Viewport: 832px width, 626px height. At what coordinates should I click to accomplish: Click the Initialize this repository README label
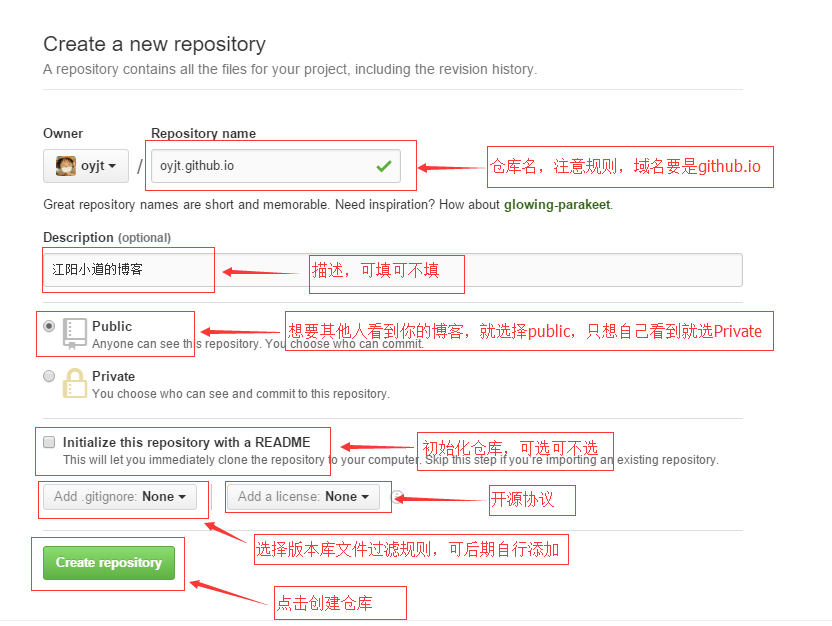[186, 442]
